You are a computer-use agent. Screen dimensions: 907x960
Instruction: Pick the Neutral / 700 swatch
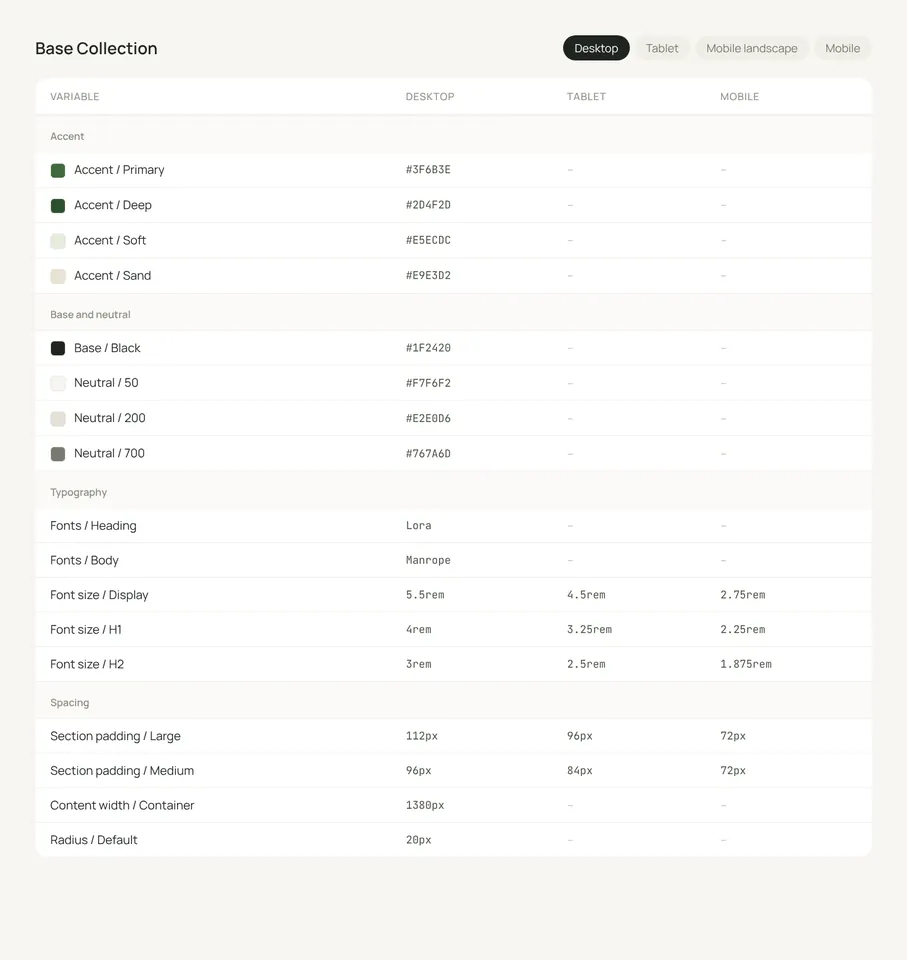tap(58, 454)
